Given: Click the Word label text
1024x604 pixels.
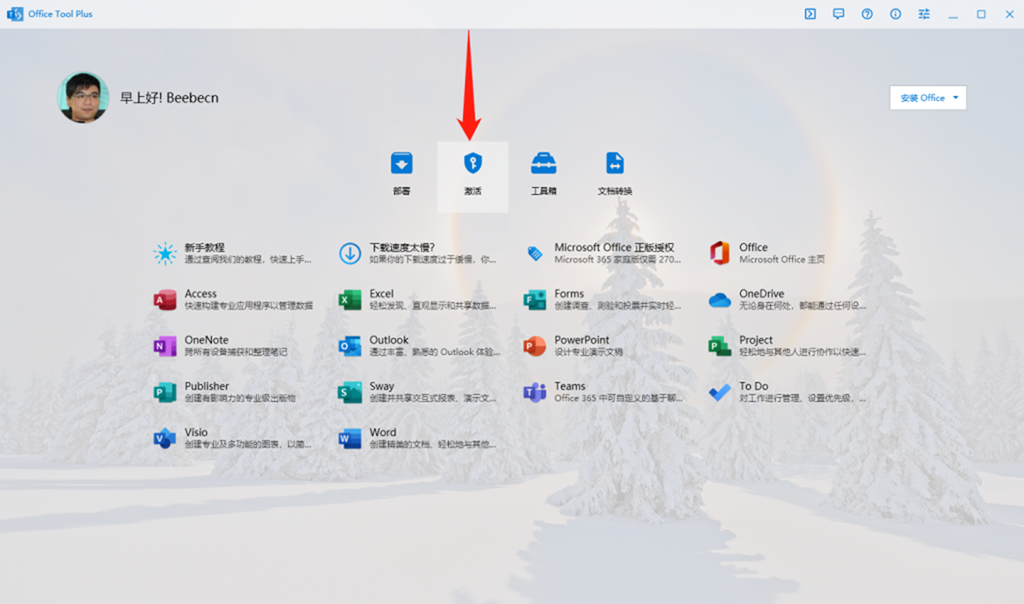Looking at the screenshot, I should [x=383, y=432].
